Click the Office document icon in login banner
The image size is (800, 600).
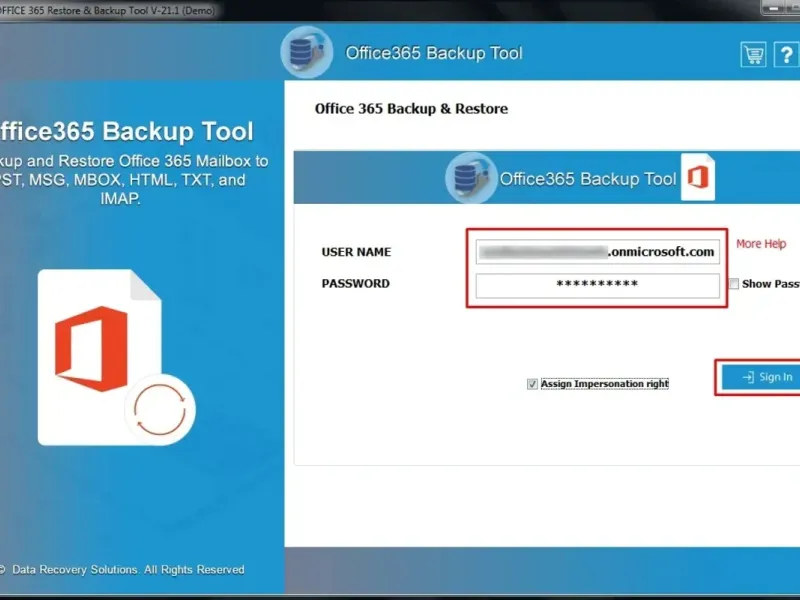697,177
